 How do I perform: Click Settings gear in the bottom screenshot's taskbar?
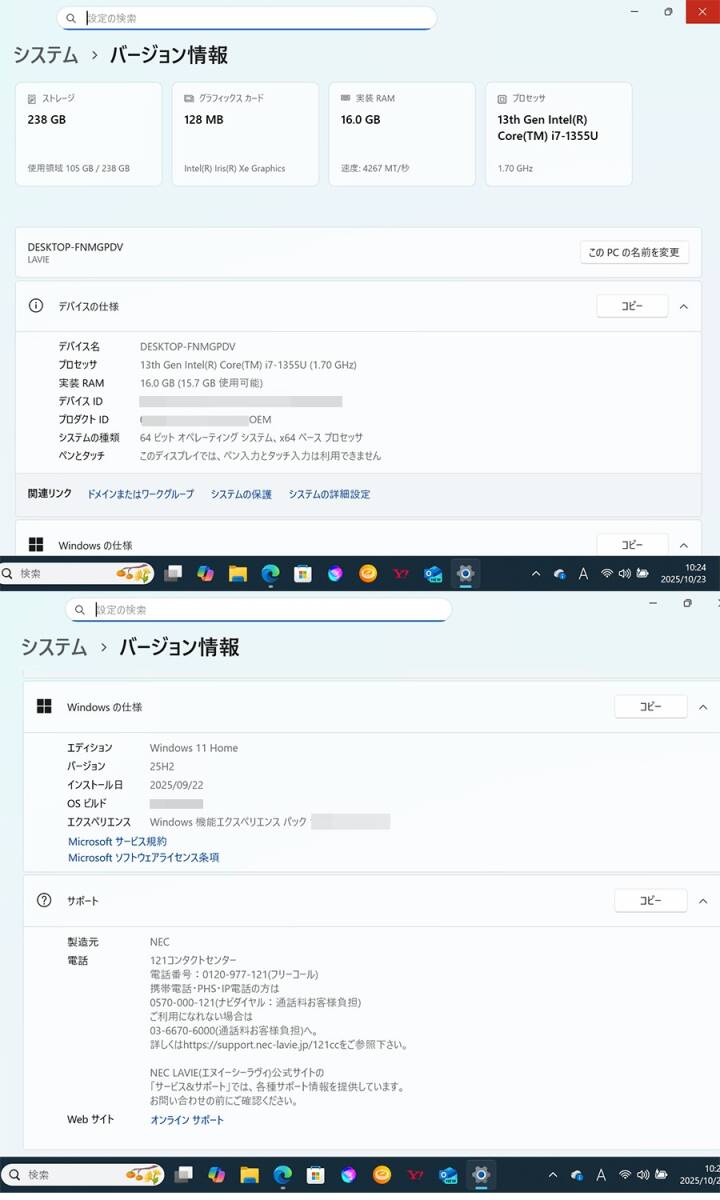tap(481, 1174)
